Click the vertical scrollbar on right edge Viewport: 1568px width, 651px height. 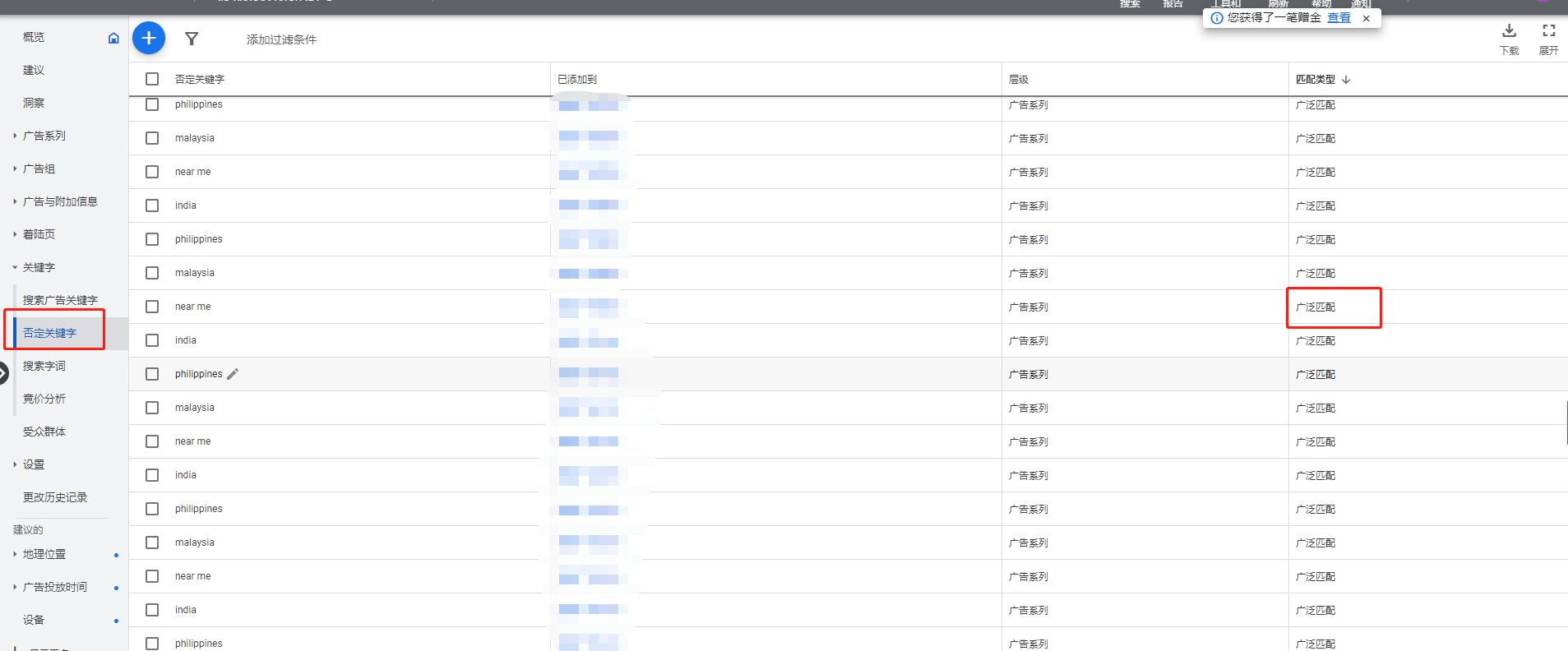tap(1566, 422)
